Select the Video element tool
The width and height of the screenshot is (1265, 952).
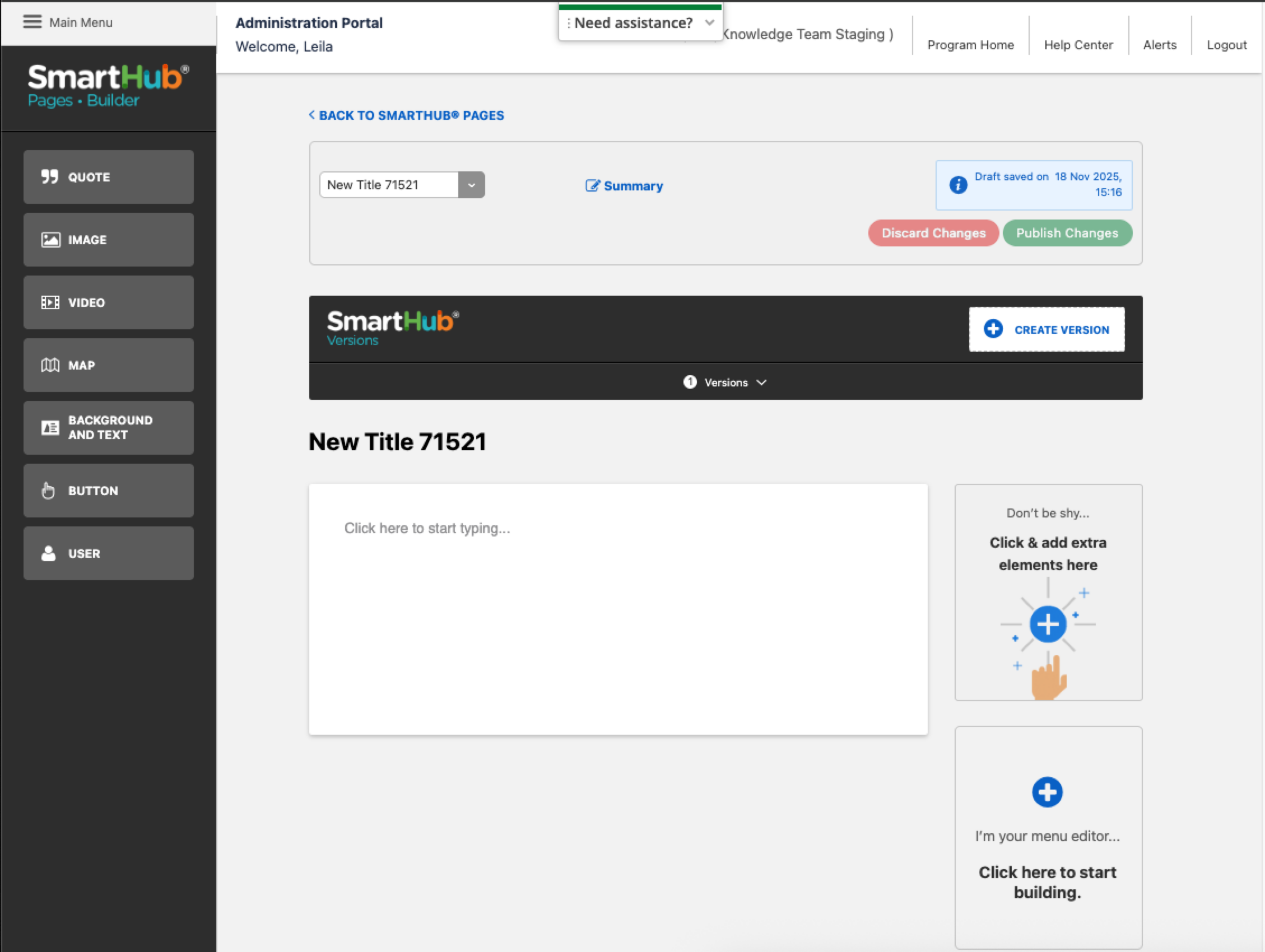[108, 302]
